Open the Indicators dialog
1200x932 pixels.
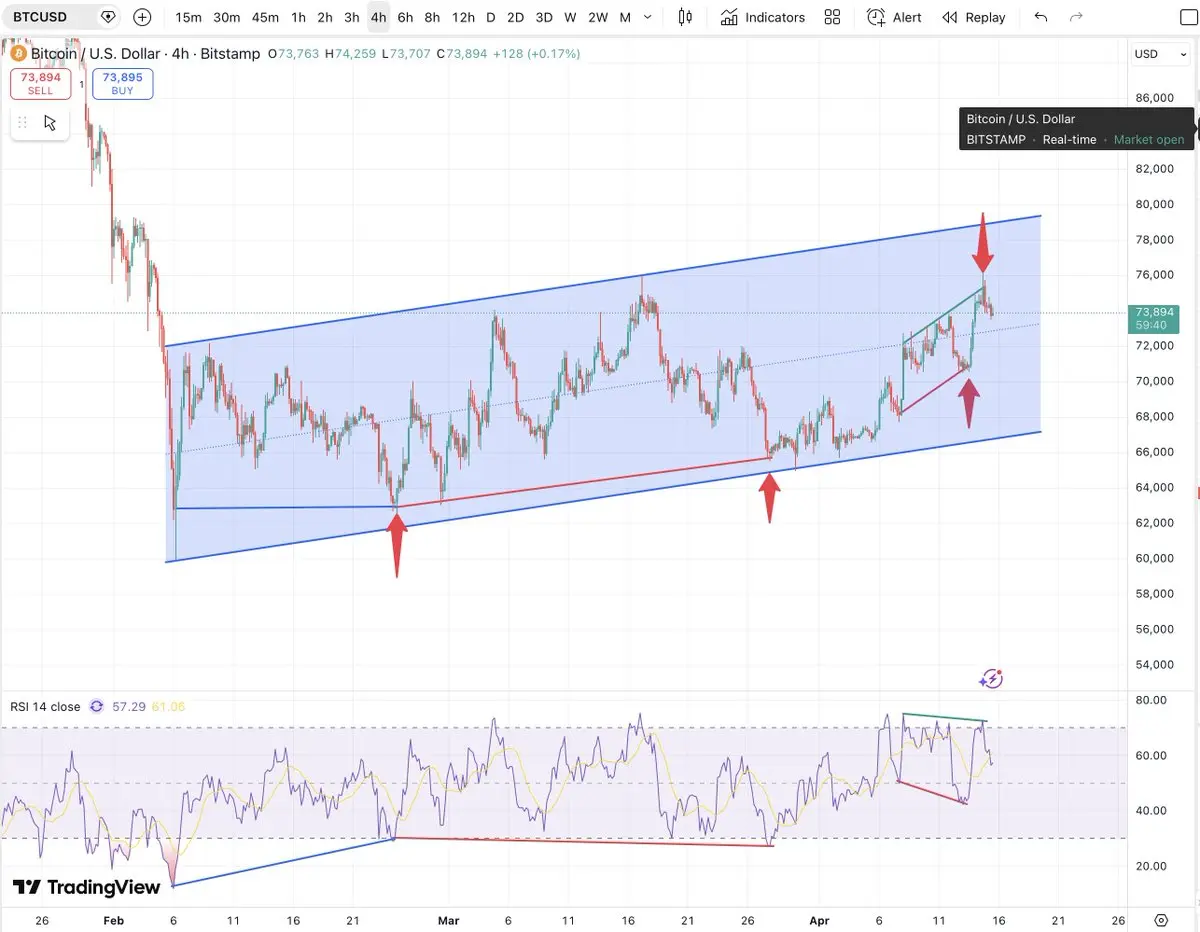(x=763, y=17)
